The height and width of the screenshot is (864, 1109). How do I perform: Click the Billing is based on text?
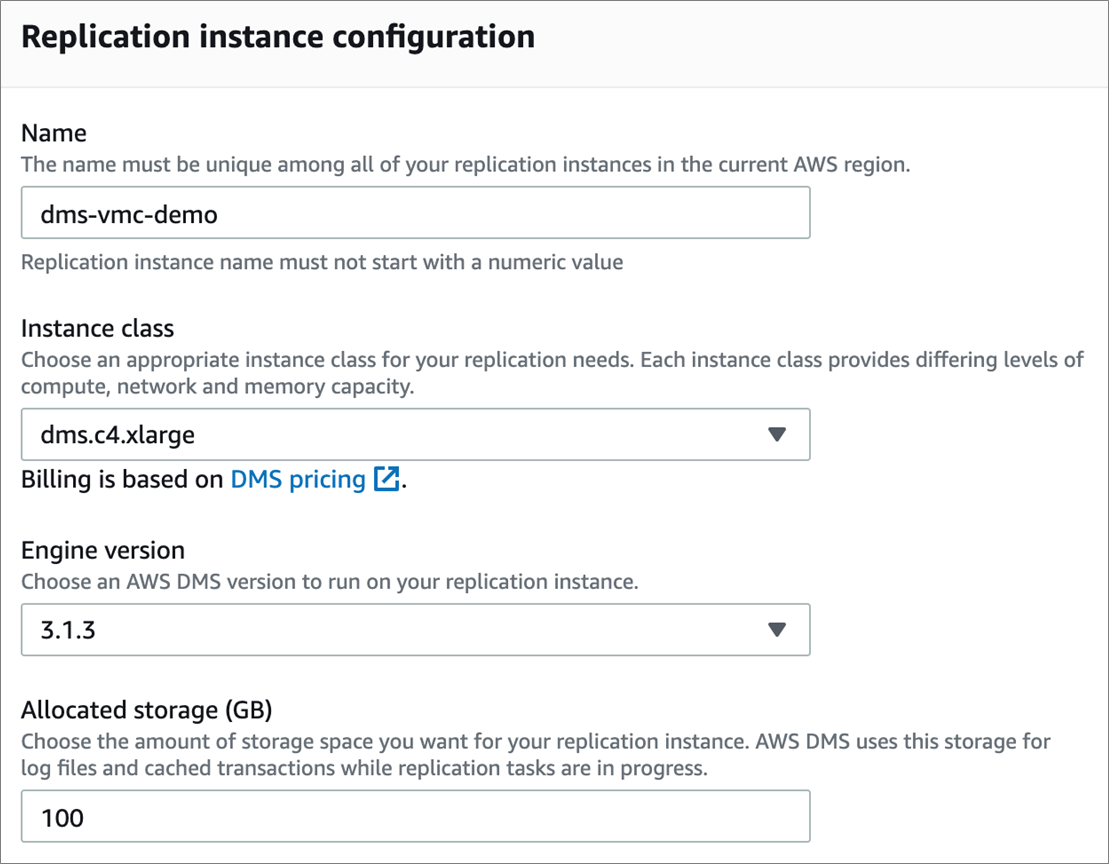pos(120,479)
